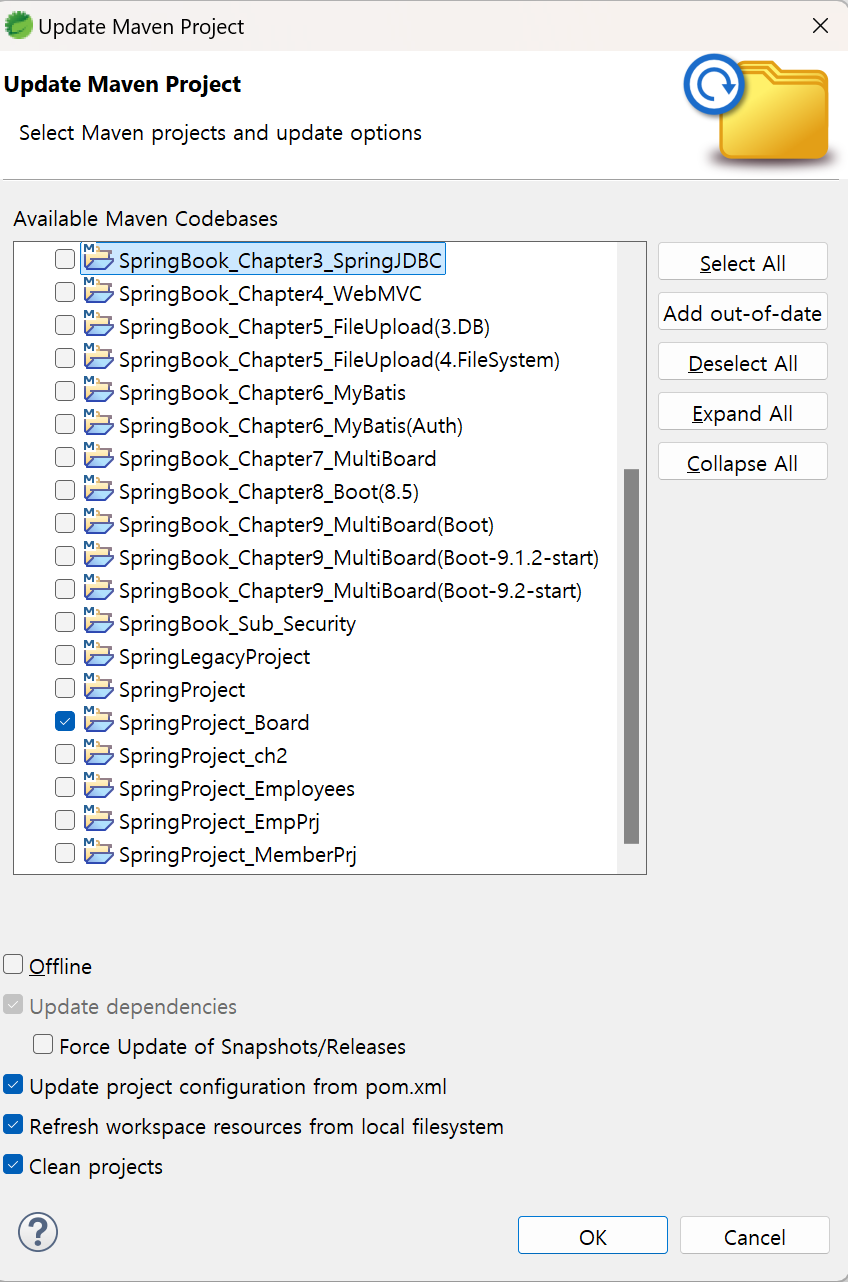The height and width of the screenshot is (1282, 848).
Task: Select the SpringBook_Chapter6_MyBatis(Auth) row text
Action: (291, 425)
